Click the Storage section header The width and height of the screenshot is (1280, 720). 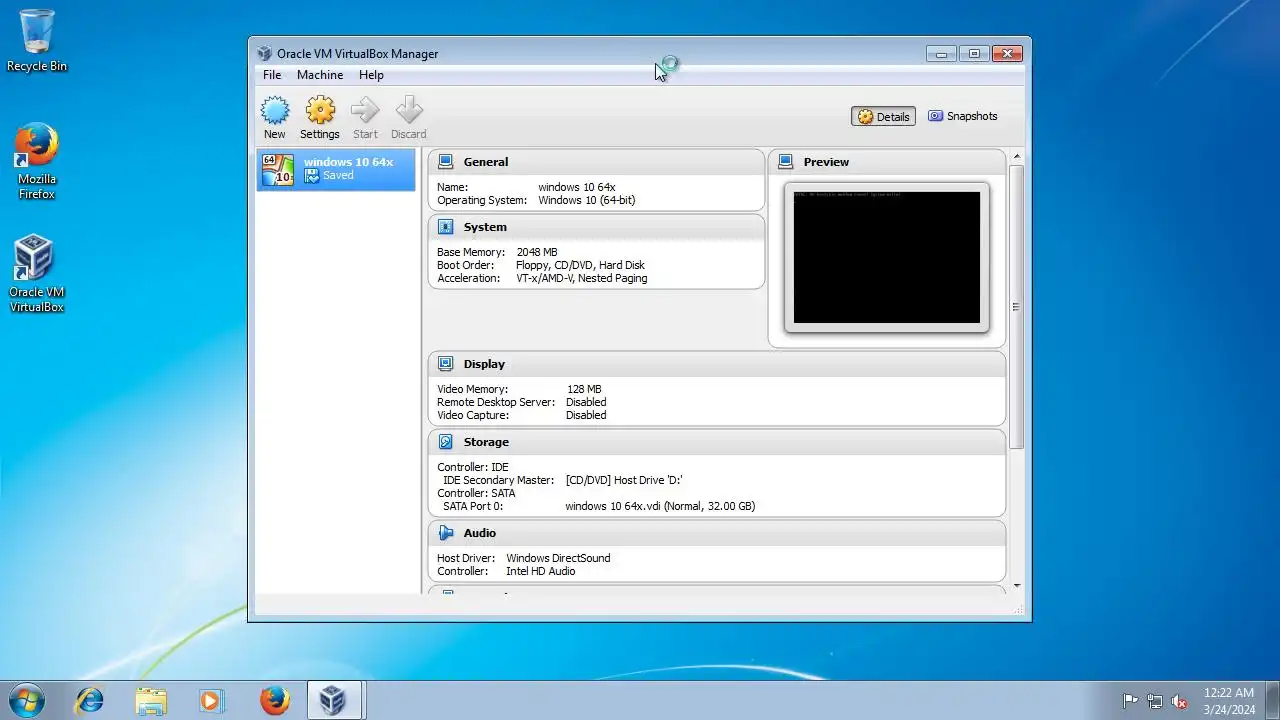click(x=716, y=442)
